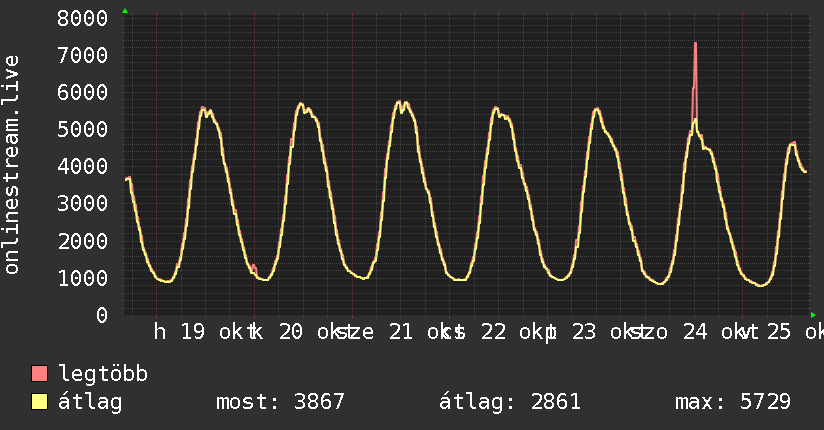
Task: Click the 24 okt date label
Action: click(714, 332)
